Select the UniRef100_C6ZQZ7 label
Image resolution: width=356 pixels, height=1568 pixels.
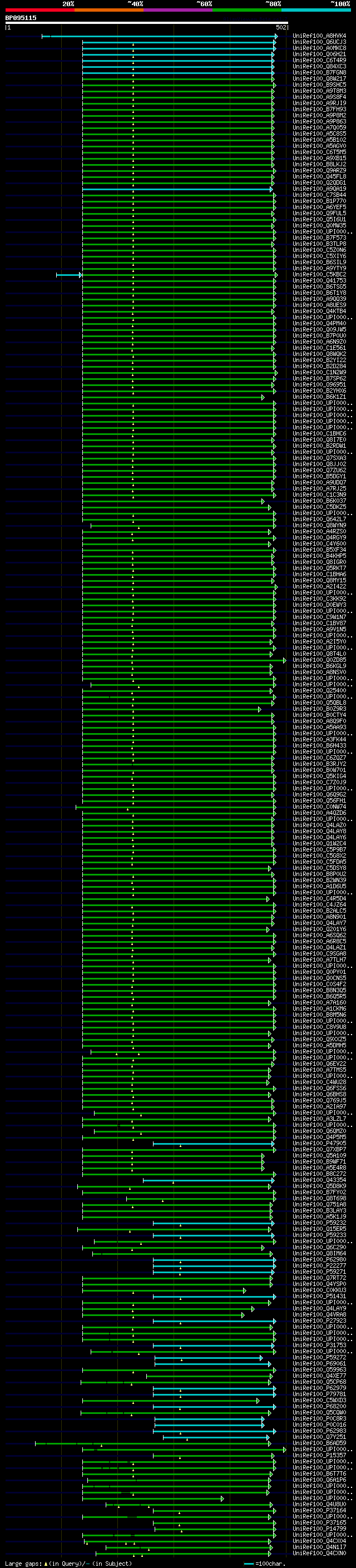point(319,758)
